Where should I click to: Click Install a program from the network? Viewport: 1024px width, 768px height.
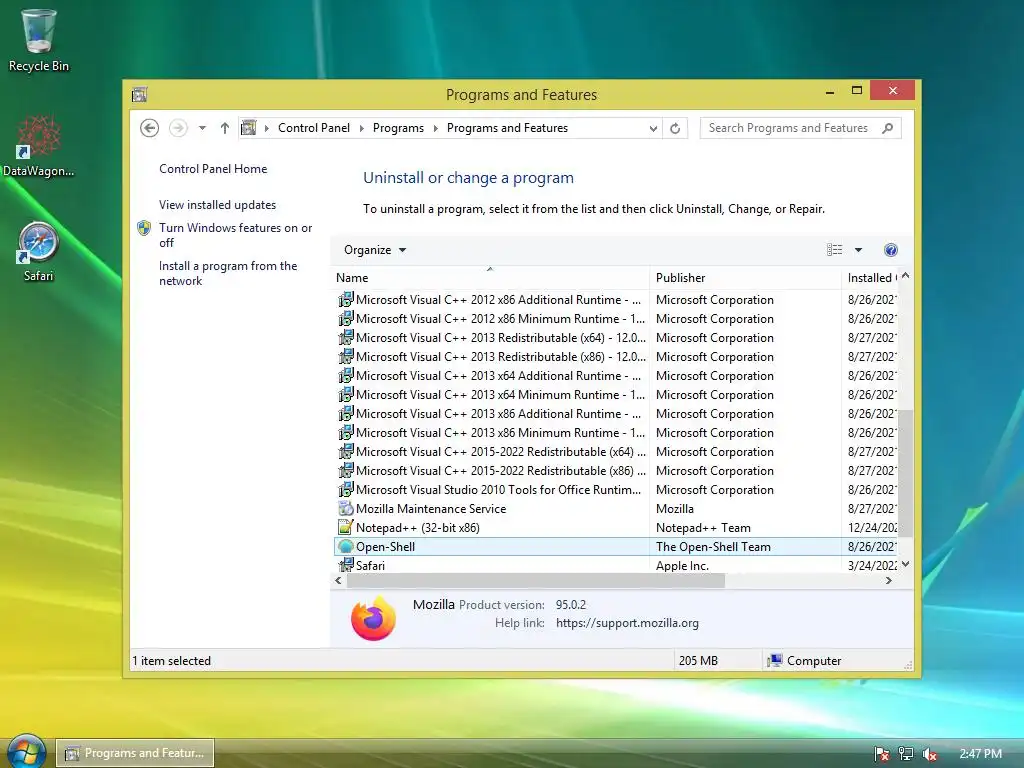pyautogui.click(x=228, y=273)
